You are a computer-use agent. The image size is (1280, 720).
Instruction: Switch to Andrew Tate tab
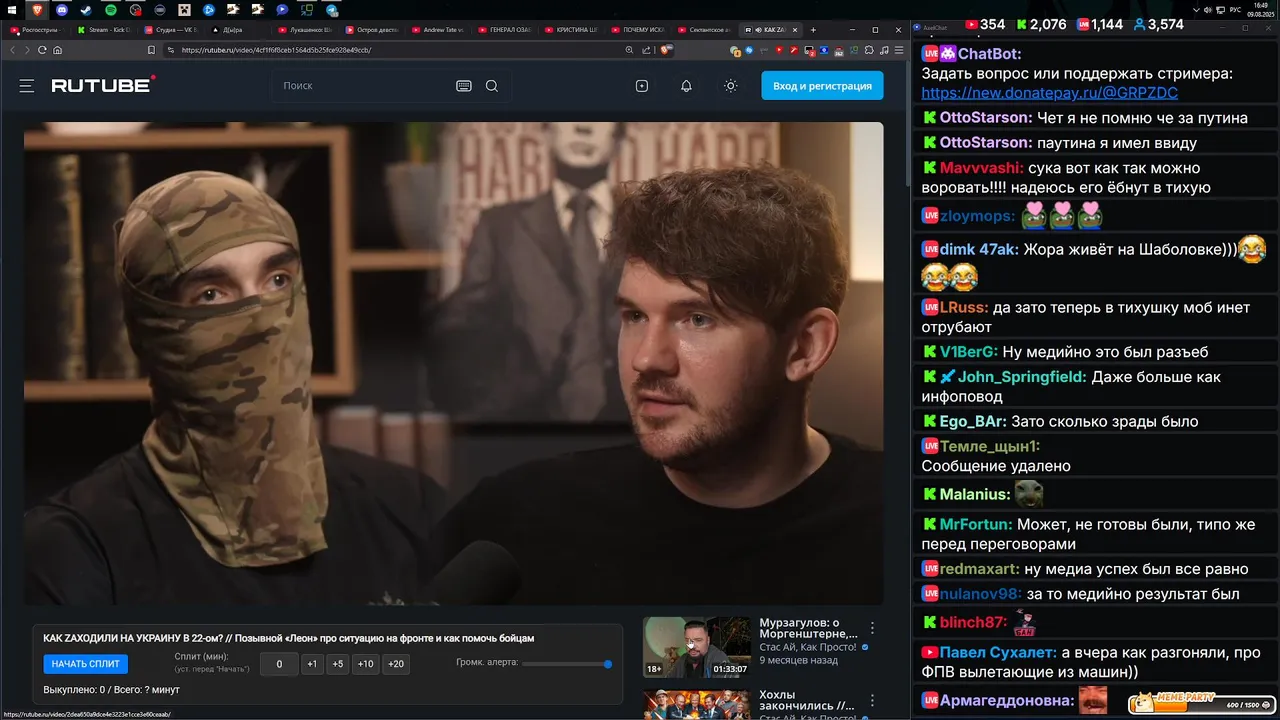[x=438, y=30]
